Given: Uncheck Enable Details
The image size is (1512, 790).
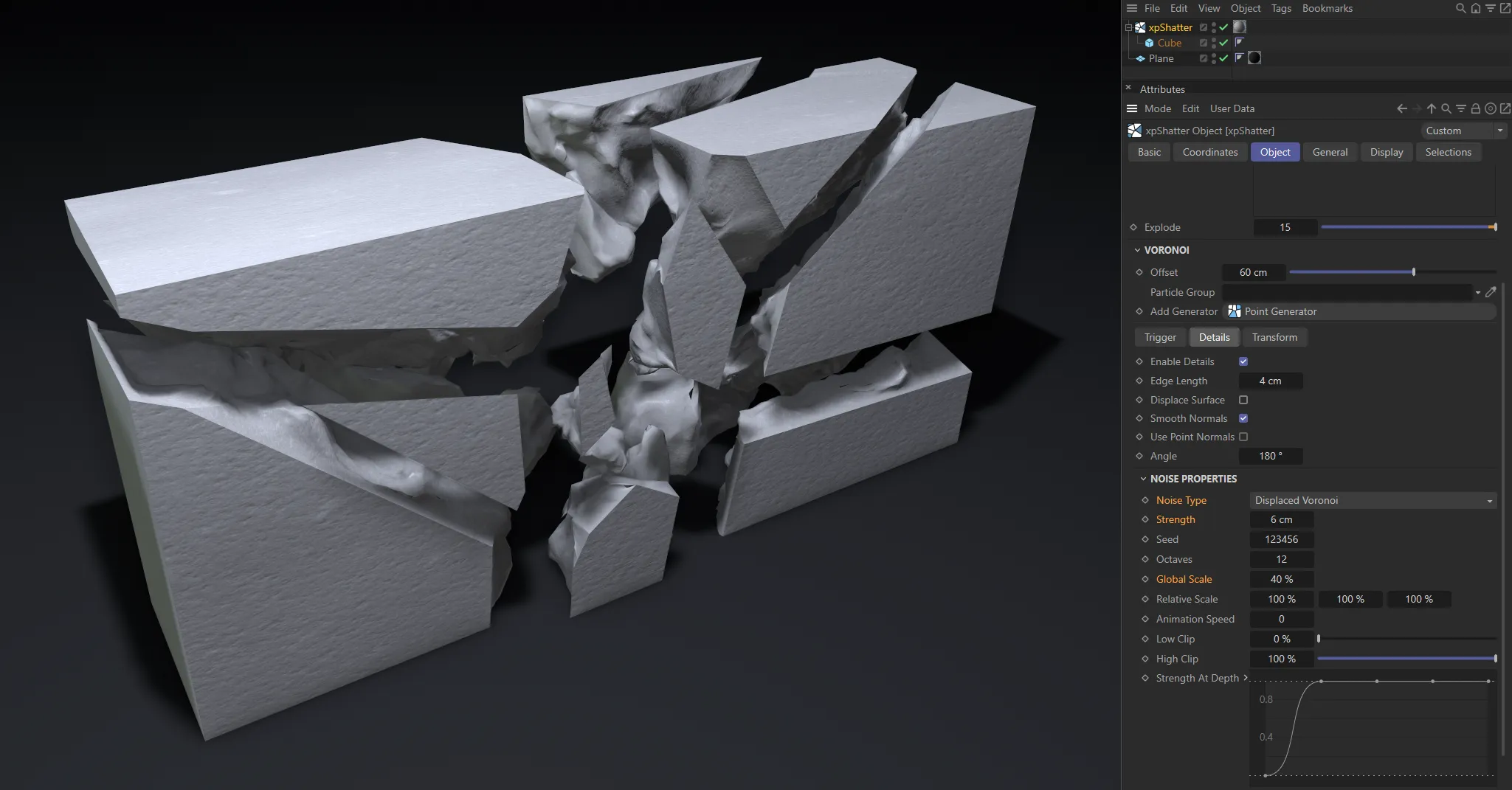Looking at the screenshot, I should click(1243, 361).
